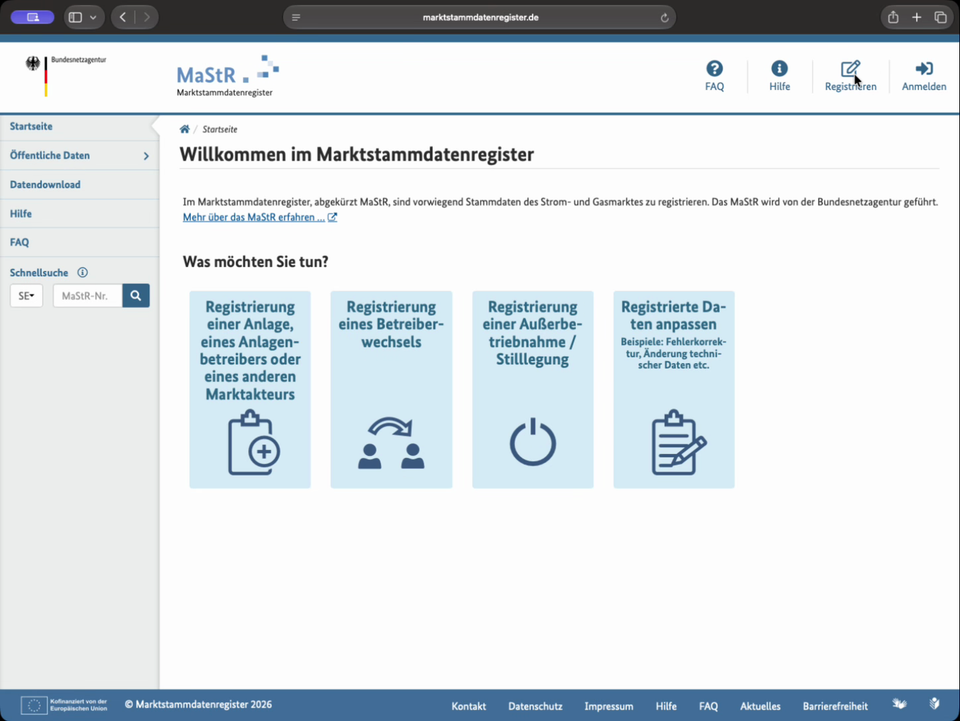960x721 pixels.
Task: Expand Öffentliche Daten submenu chevron
Action: click(146, 156)
